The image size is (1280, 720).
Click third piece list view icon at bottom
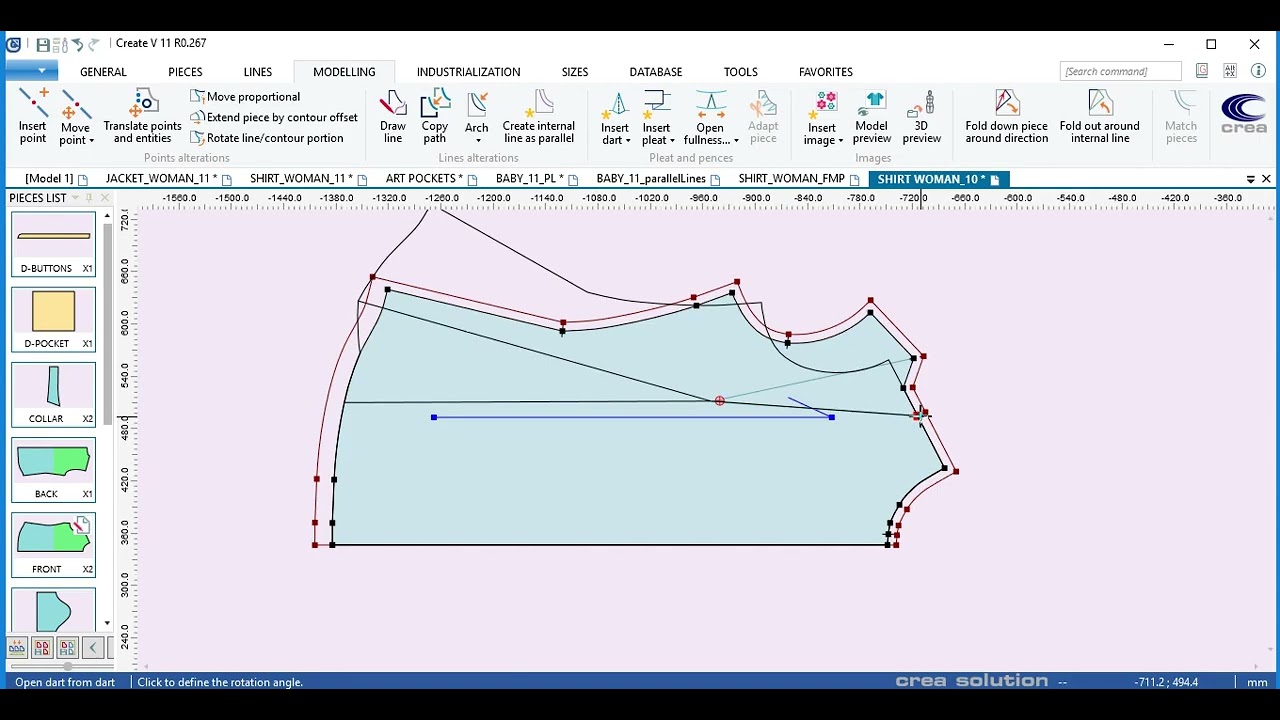pos(67,647)
